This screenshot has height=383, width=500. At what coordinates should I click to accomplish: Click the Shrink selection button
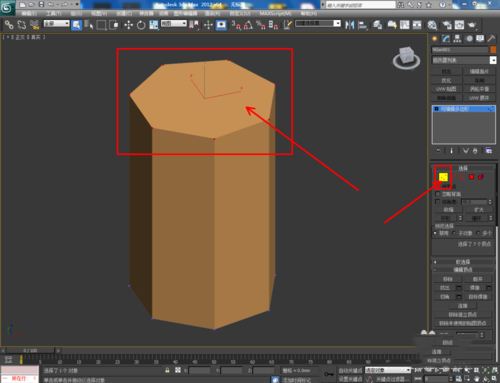(x=448, y=210)
